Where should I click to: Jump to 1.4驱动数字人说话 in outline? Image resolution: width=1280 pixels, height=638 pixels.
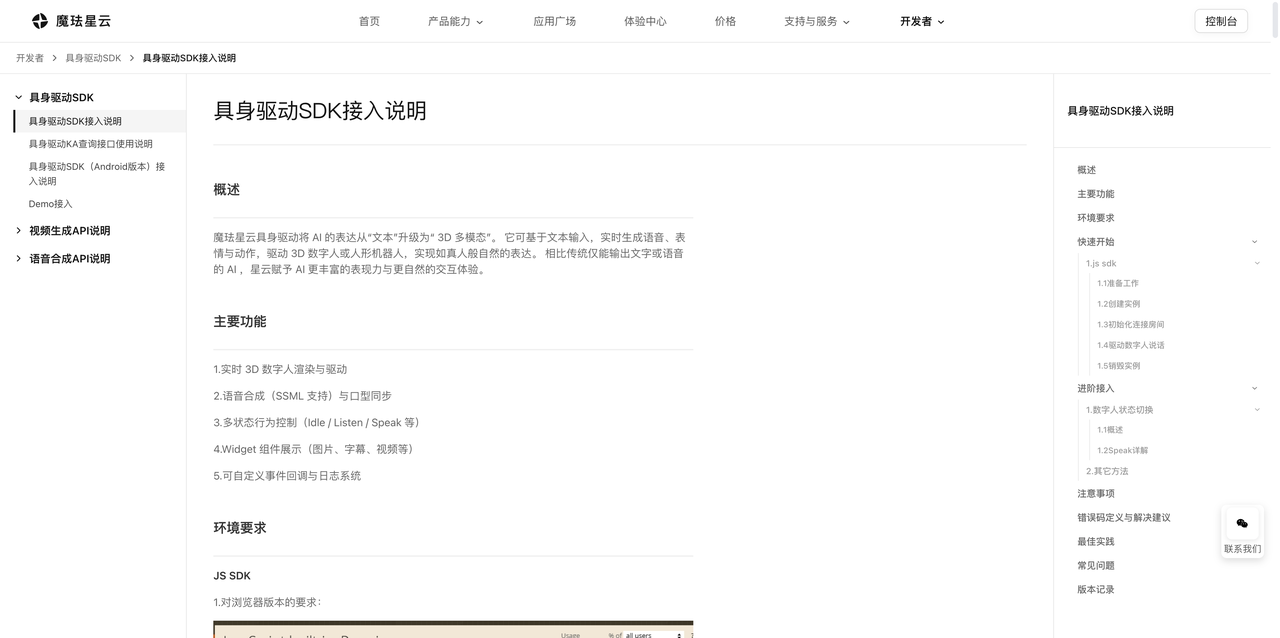coord(1130,345)
